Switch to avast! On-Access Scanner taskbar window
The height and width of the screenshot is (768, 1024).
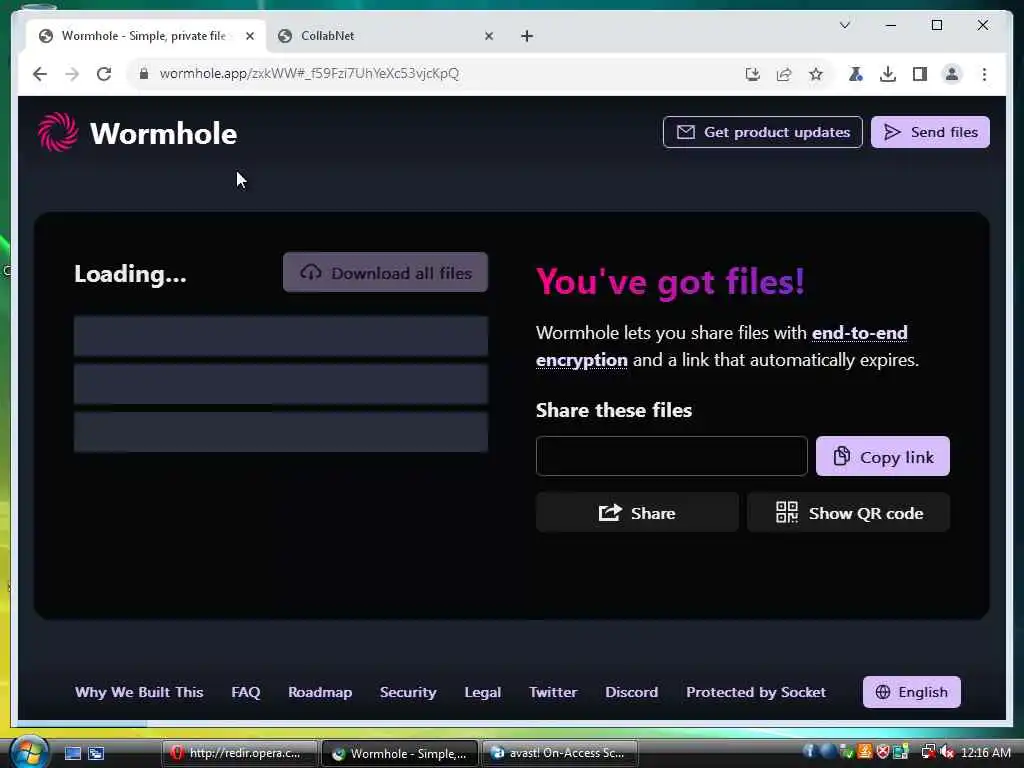pos(560,753)
